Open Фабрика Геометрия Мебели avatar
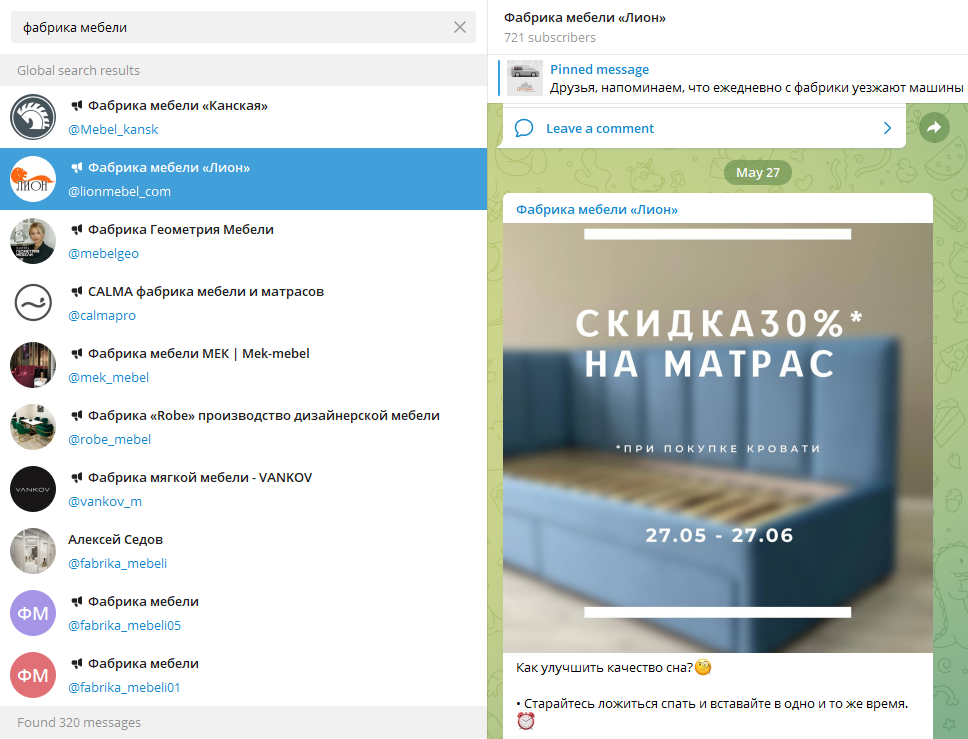This screenshot has width=968, height=739. tap(33, 241)
